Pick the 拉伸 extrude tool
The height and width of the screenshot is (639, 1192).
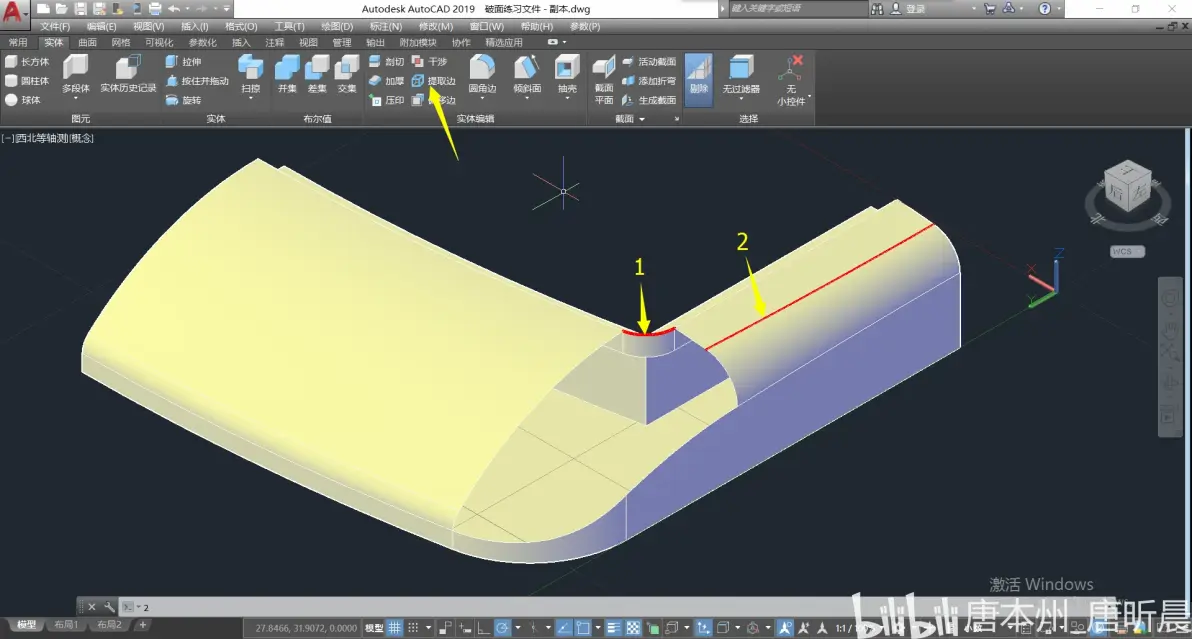[x=183, y=62]
